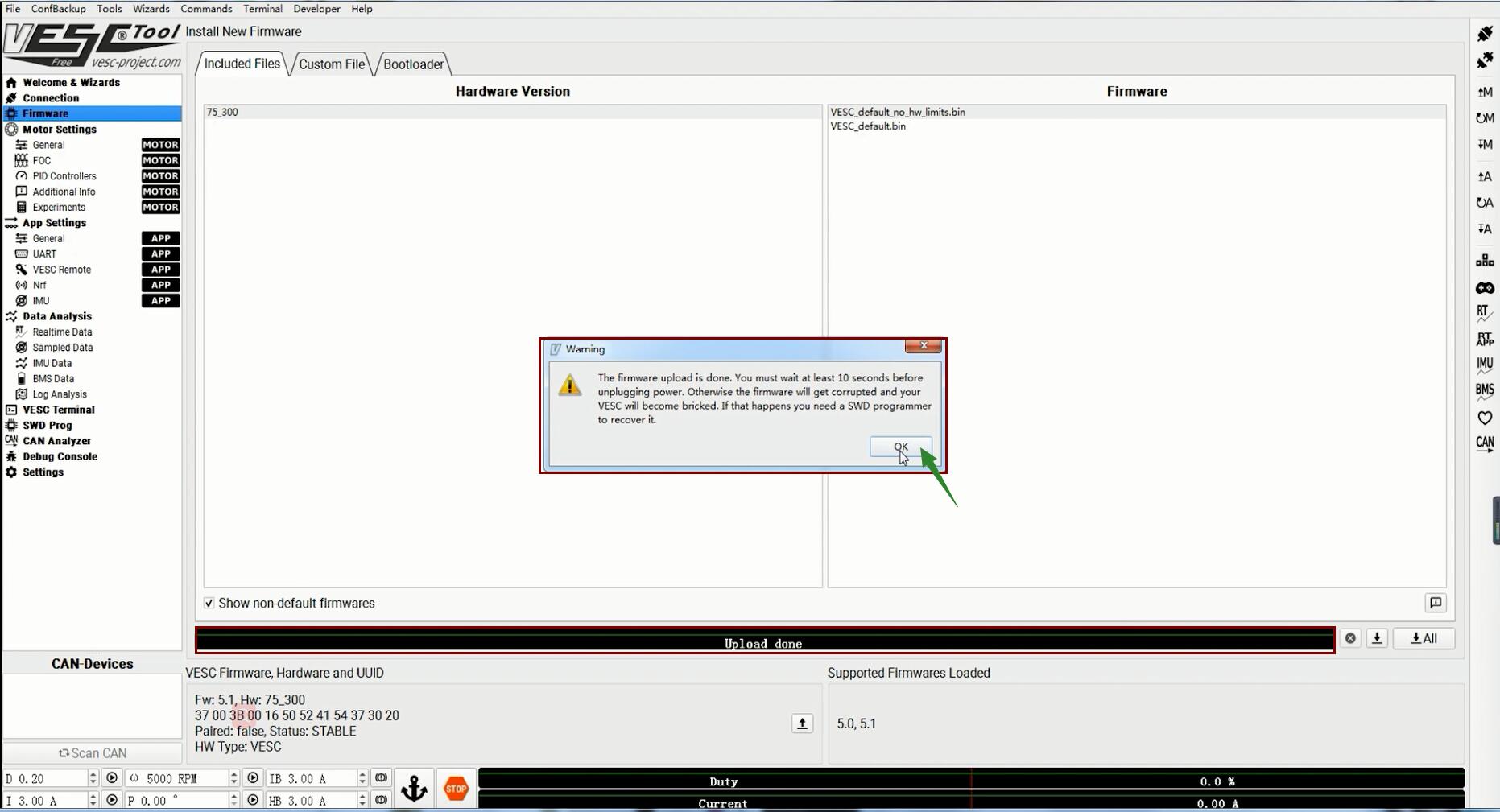Switch to the Custom File tab

coord(332,64)
